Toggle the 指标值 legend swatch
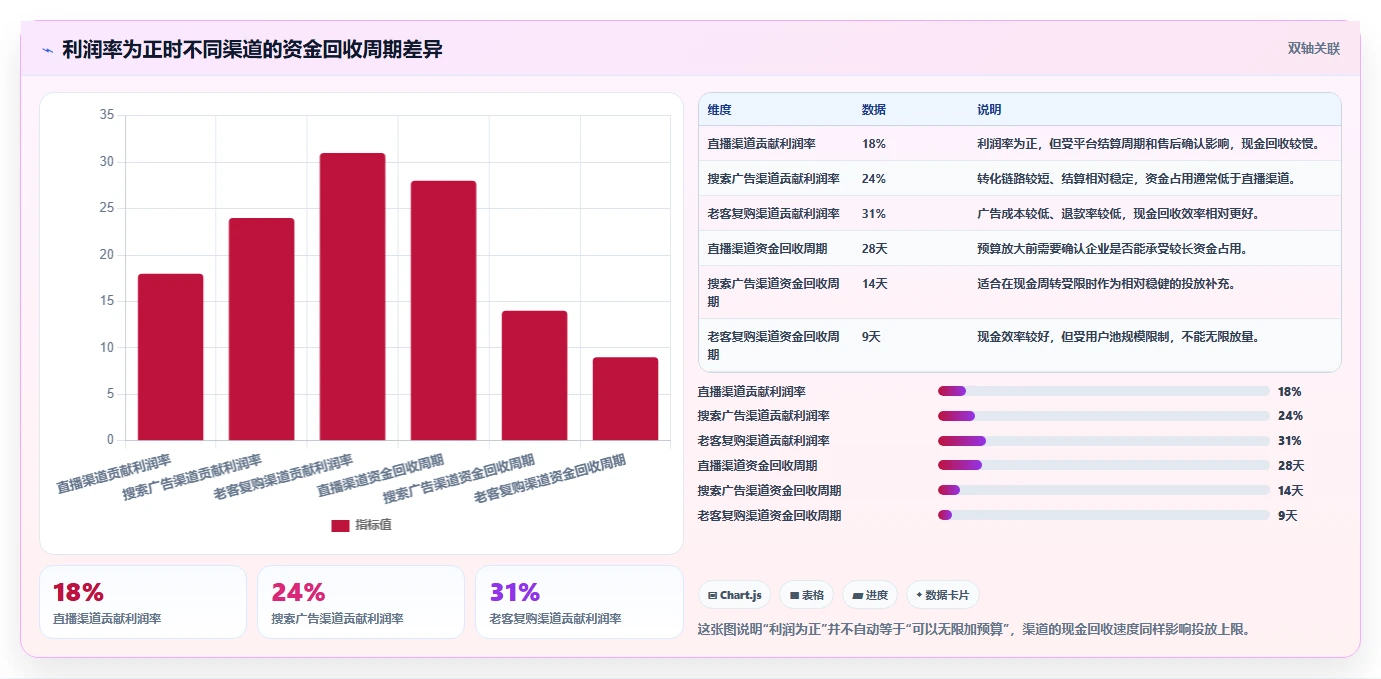This screenshot has height=679, width=1381. point(340,525)
